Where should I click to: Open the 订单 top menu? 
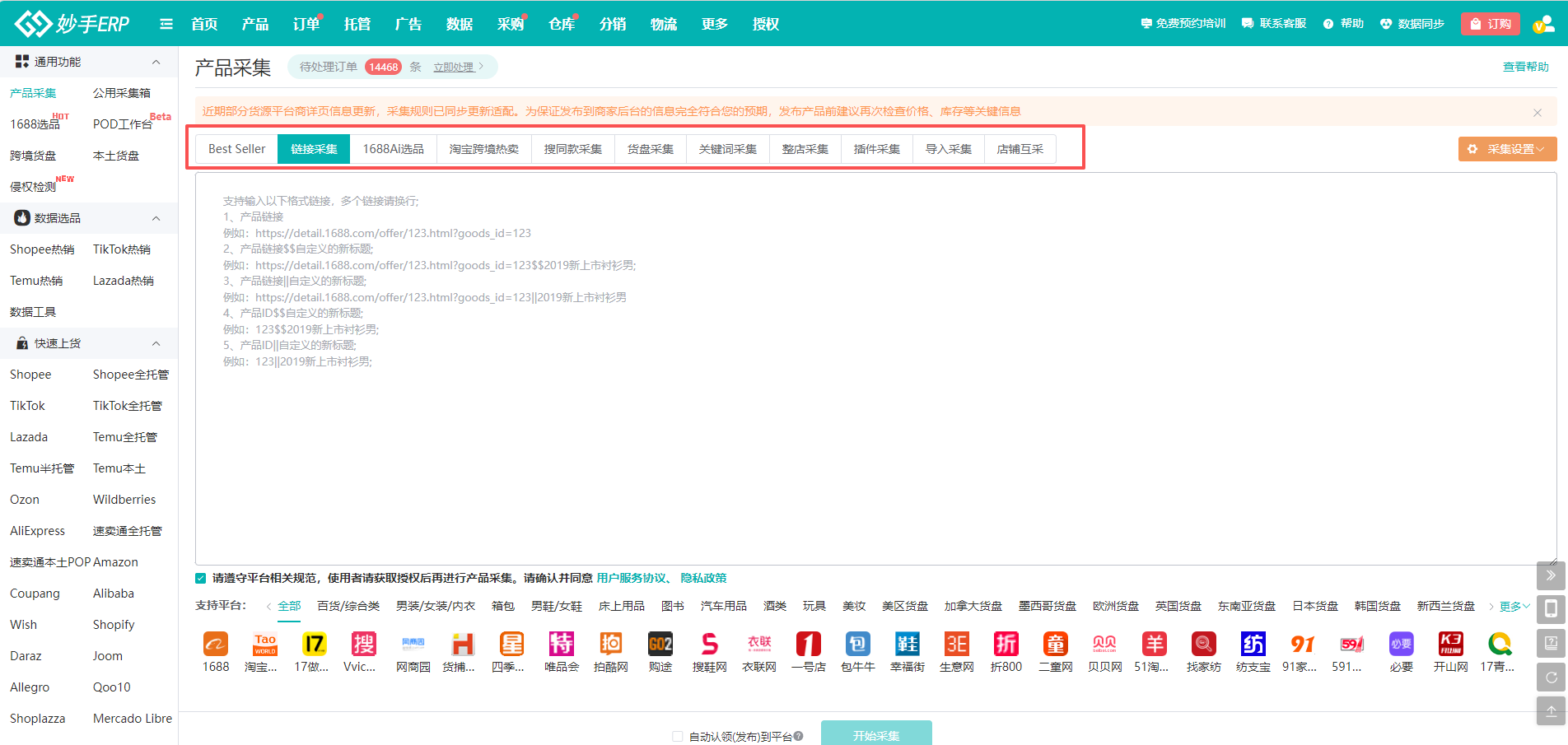(306, 24)
